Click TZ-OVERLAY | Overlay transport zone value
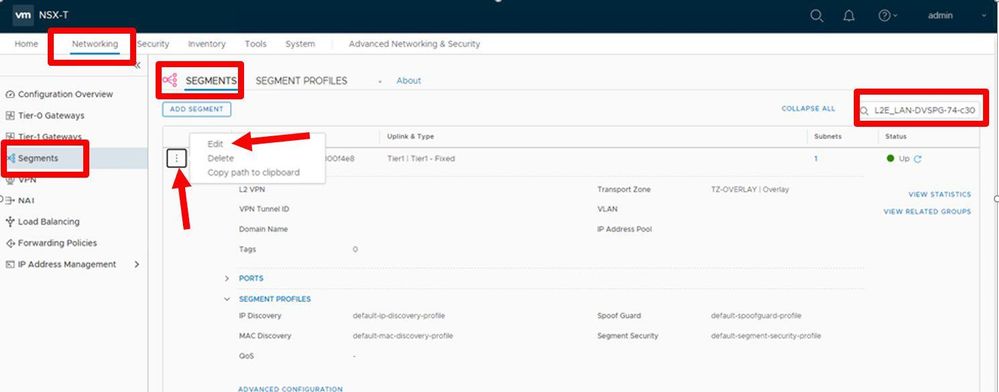Viewport: 999px width, 392px height. (750, 189)
